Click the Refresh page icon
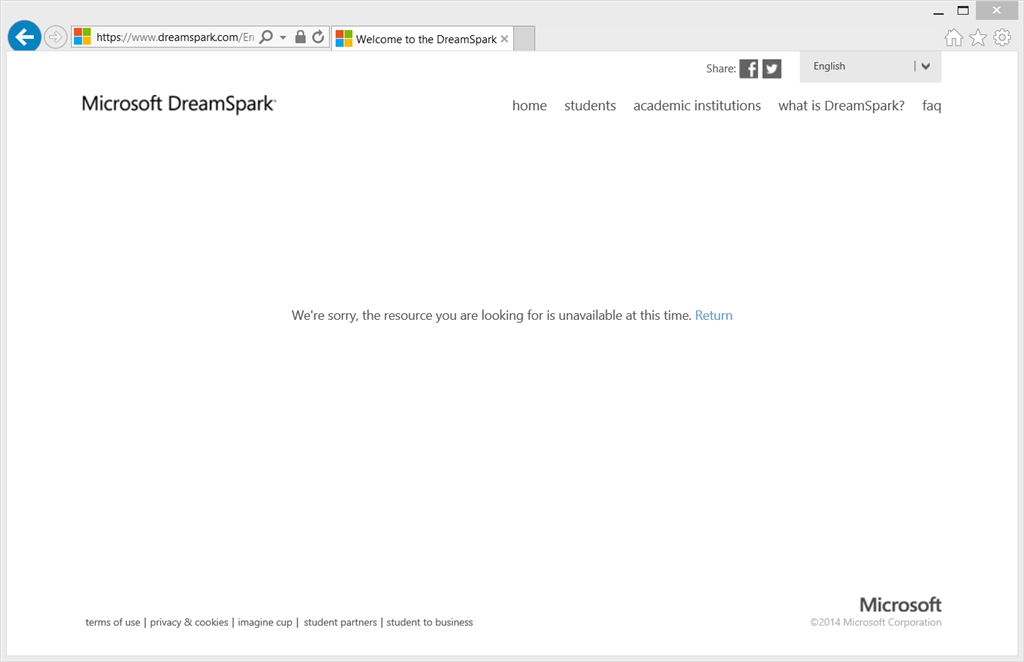Viewport: 1024px width, 662px height. tap(318, 37)
